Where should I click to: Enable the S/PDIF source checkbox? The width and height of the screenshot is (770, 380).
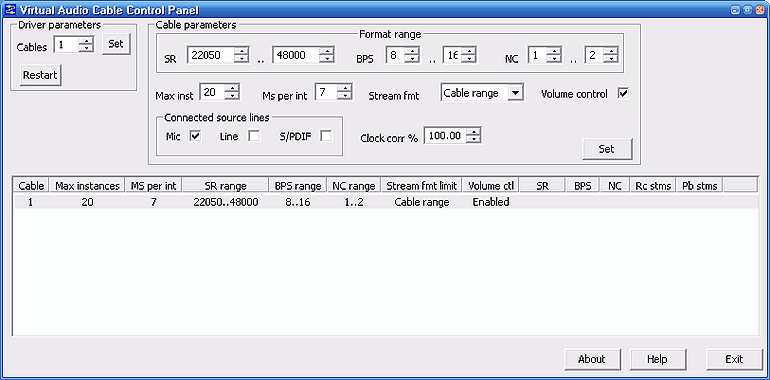[x=326, y=136]
